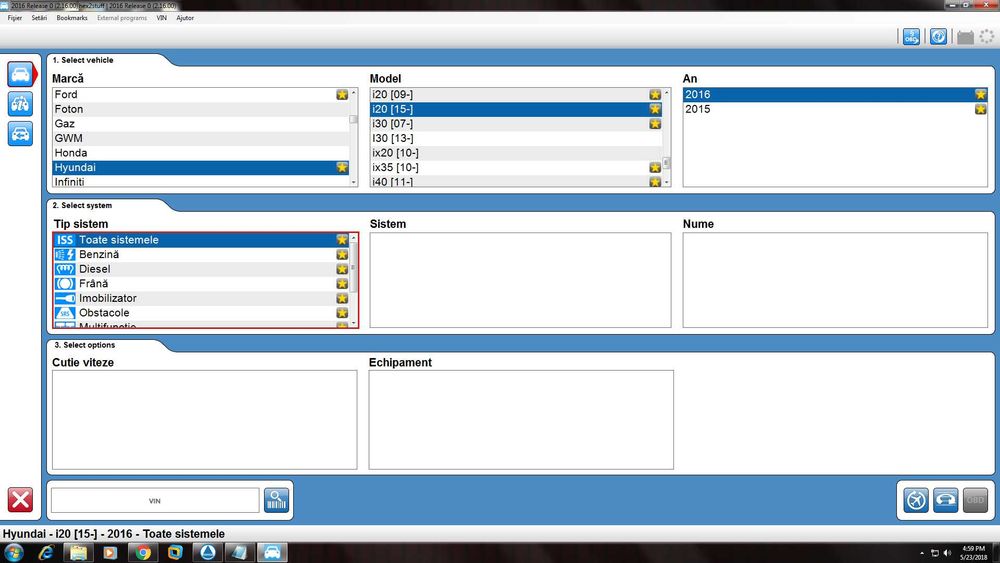Open the External programs menu

(122, 18)
